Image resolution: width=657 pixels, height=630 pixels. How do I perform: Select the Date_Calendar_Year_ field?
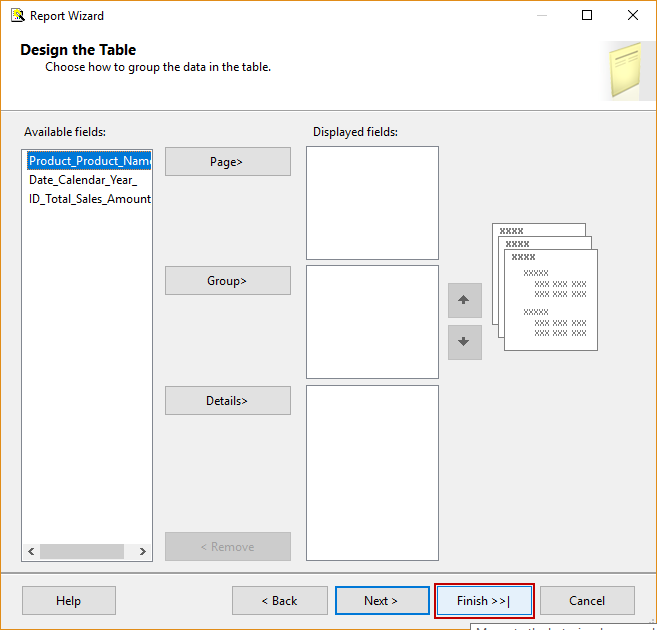83,180
